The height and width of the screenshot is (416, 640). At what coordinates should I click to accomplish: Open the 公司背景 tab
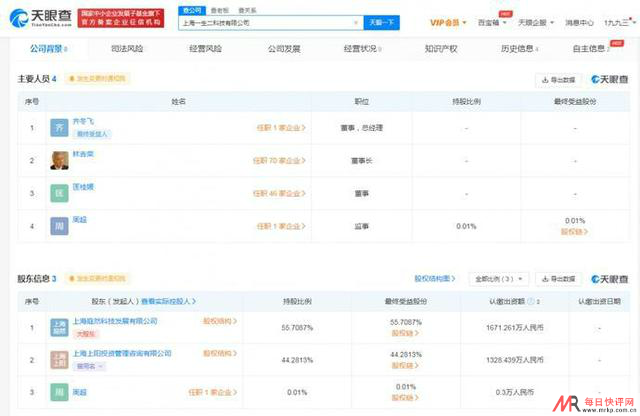49,49
